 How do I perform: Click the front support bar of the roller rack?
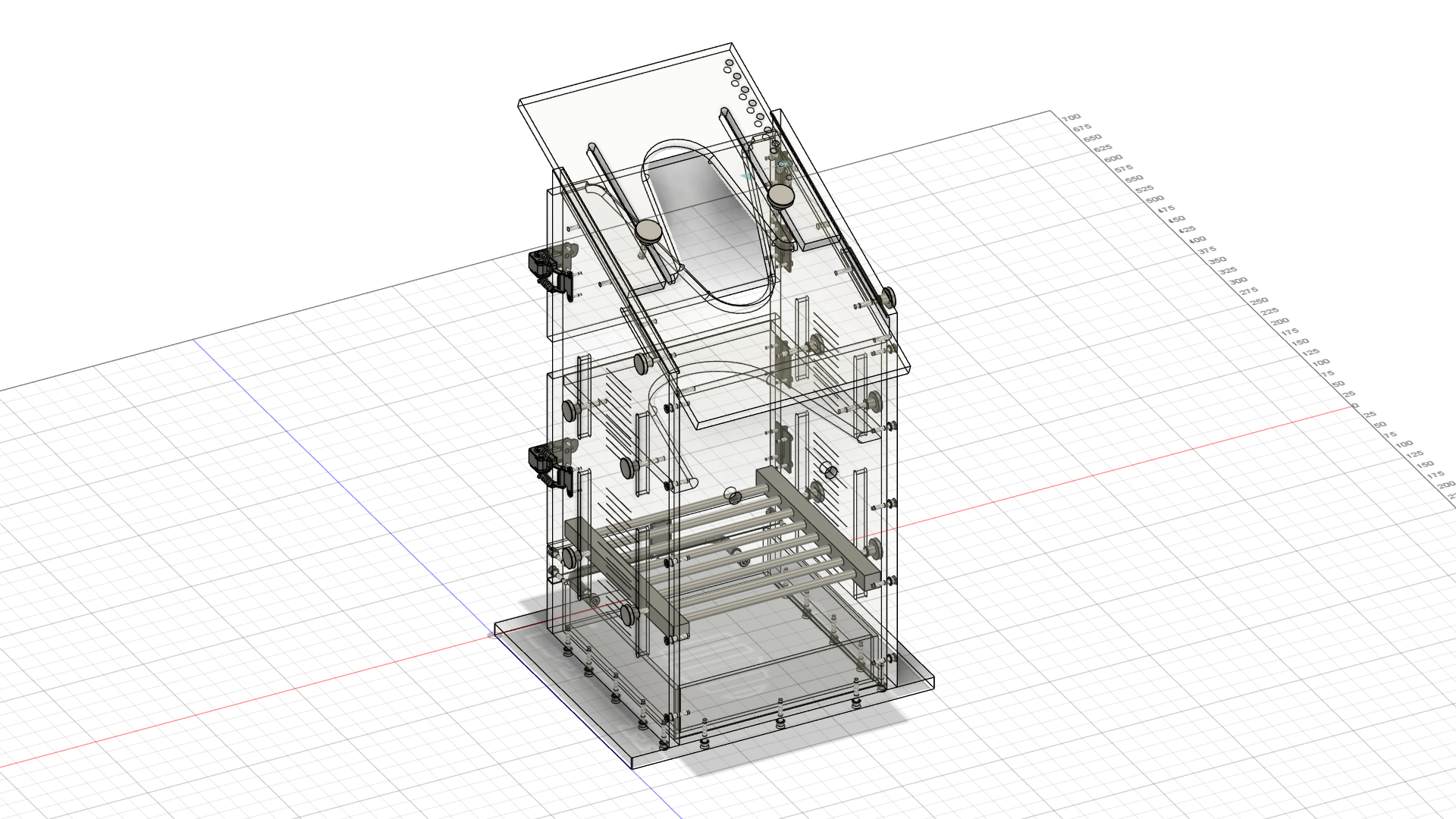coord(626,578)
